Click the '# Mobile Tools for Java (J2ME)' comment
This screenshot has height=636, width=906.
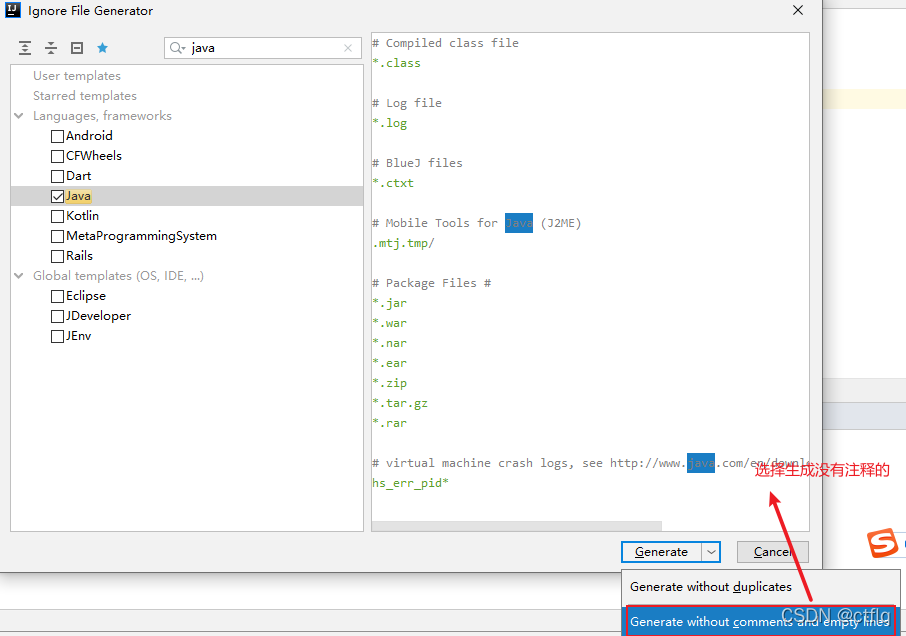(477, 223)
